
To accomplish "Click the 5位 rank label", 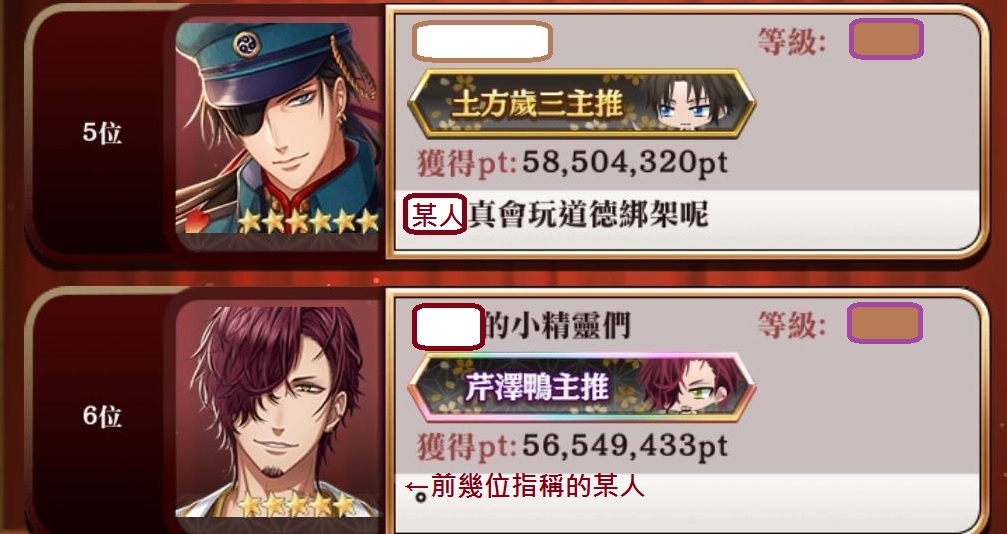I will click(x=102, y=133).
